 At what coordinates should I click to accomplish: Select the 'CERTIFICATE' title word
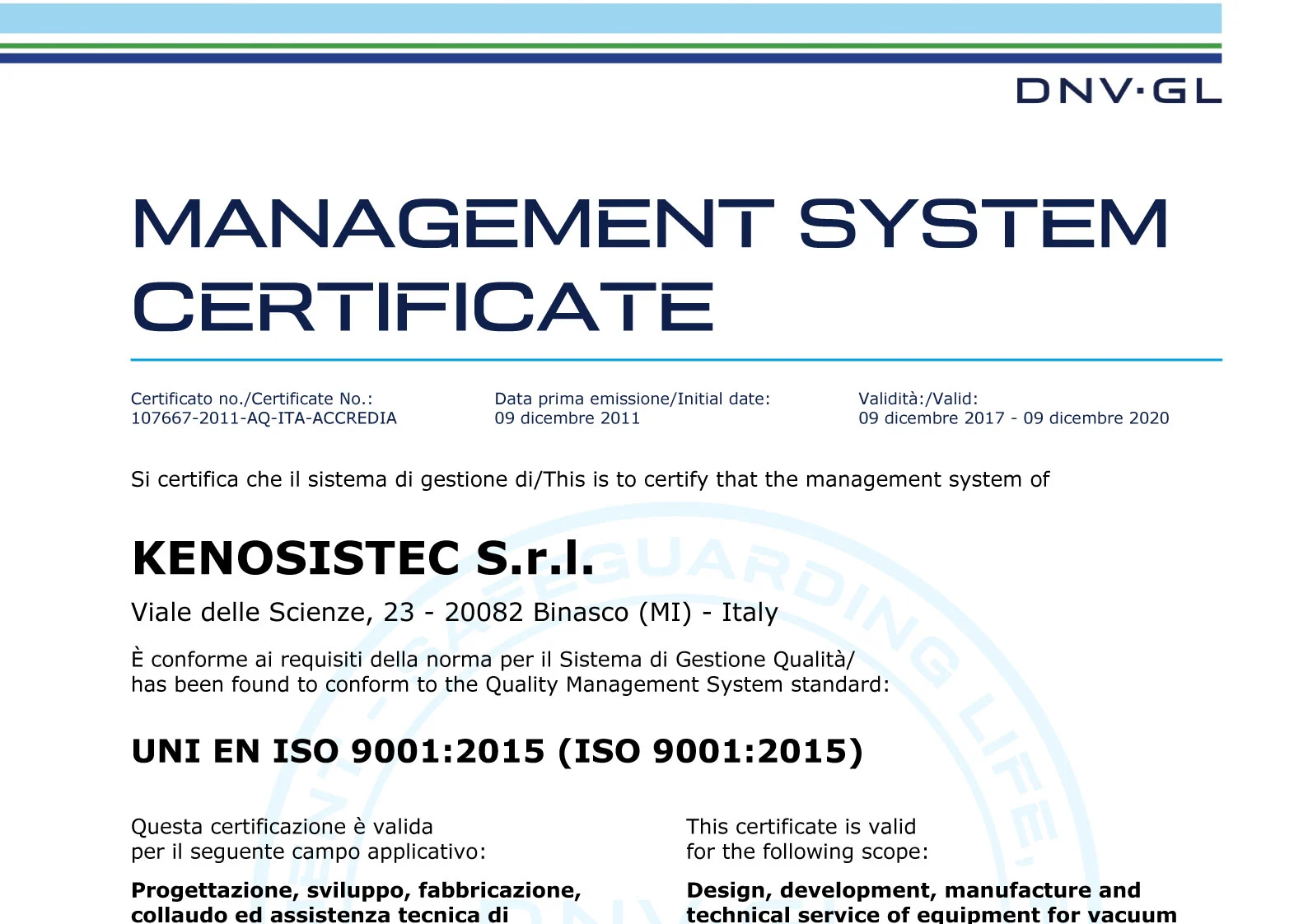click(423, 307)
